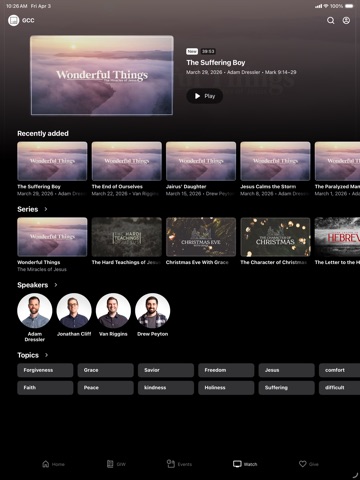The width and height of the screenshot is (360, 480).
Task: Switch to the GIW tab
Action: pyautogui.click(x=116, y=464)
